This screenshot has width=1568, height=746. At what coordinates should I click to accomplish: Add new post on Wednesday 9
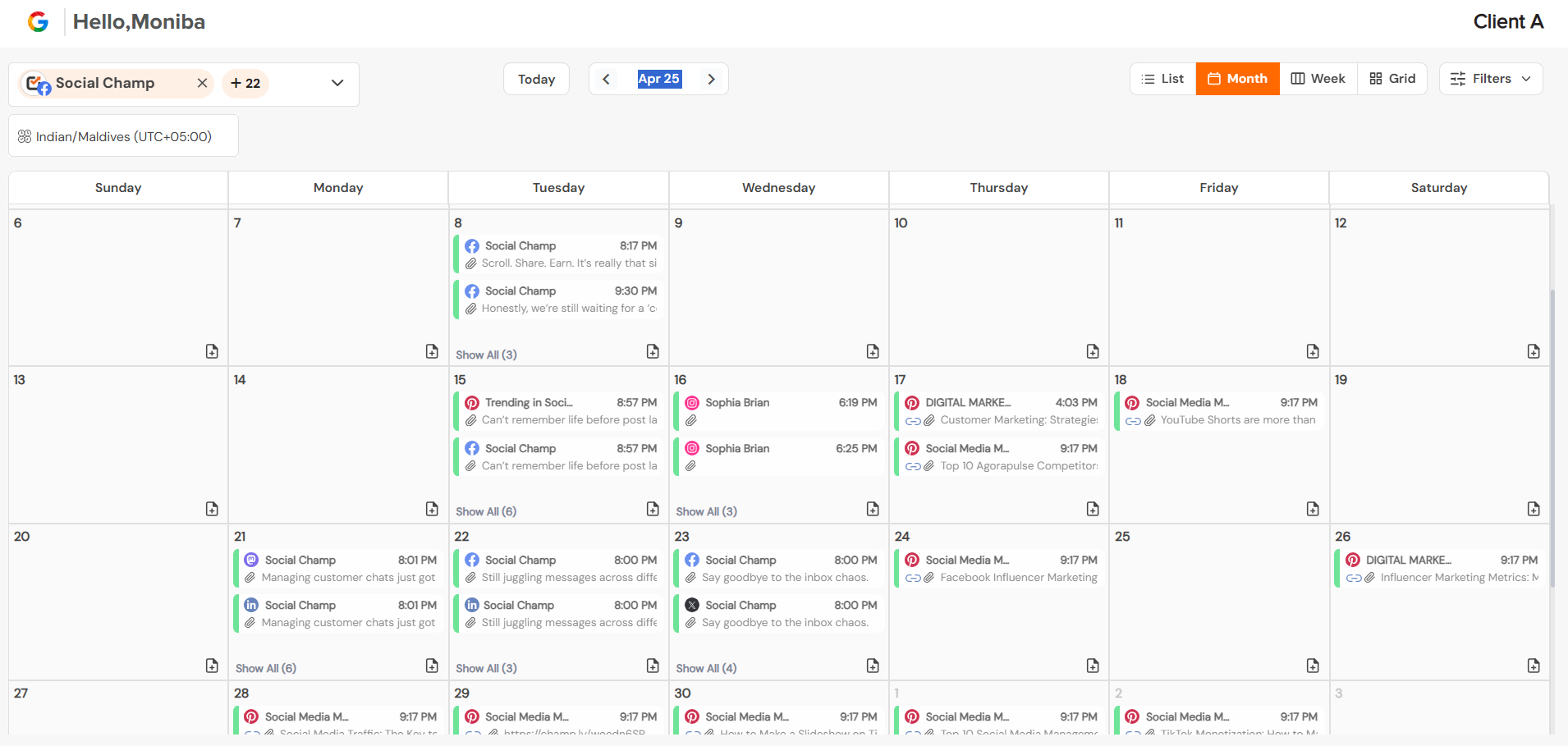click(873, 351)
